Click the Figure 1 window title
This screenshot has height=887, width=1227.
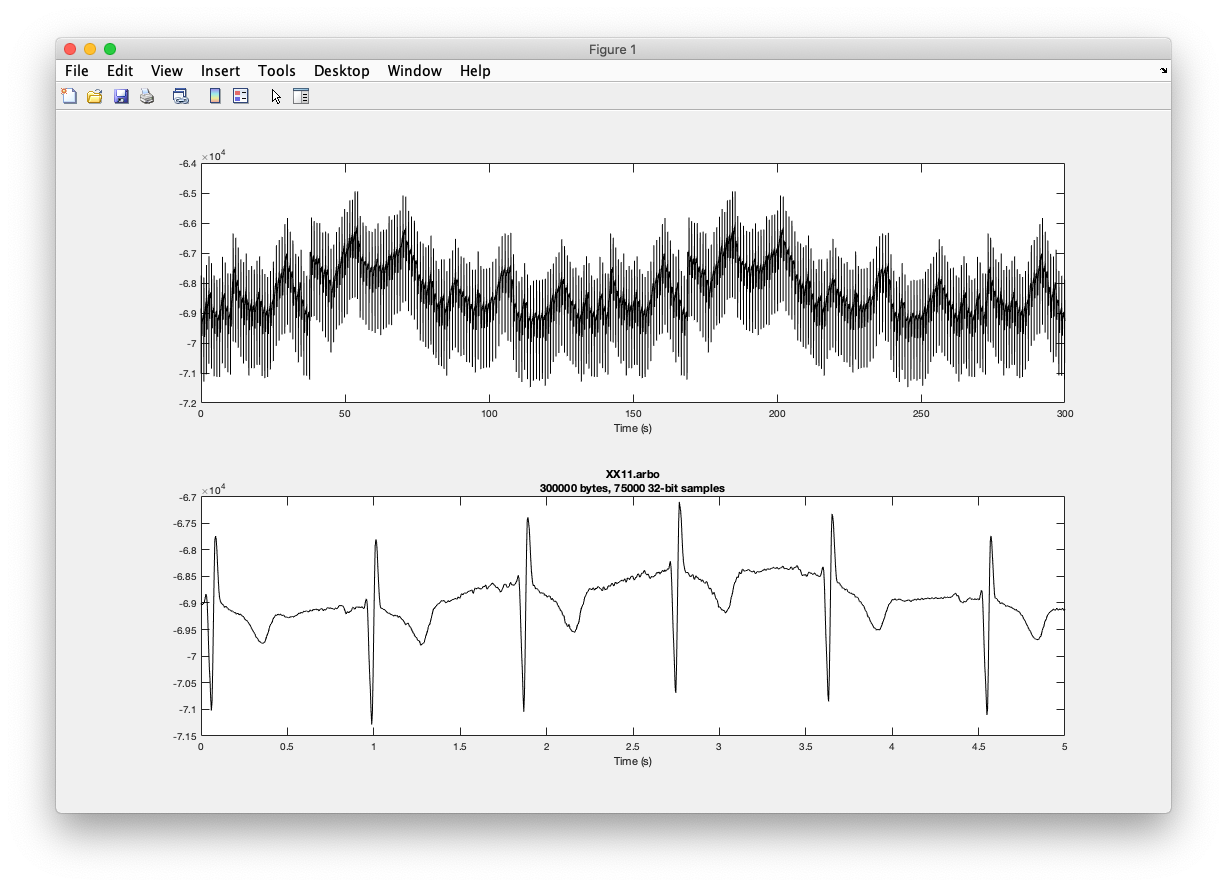(613, 49)
